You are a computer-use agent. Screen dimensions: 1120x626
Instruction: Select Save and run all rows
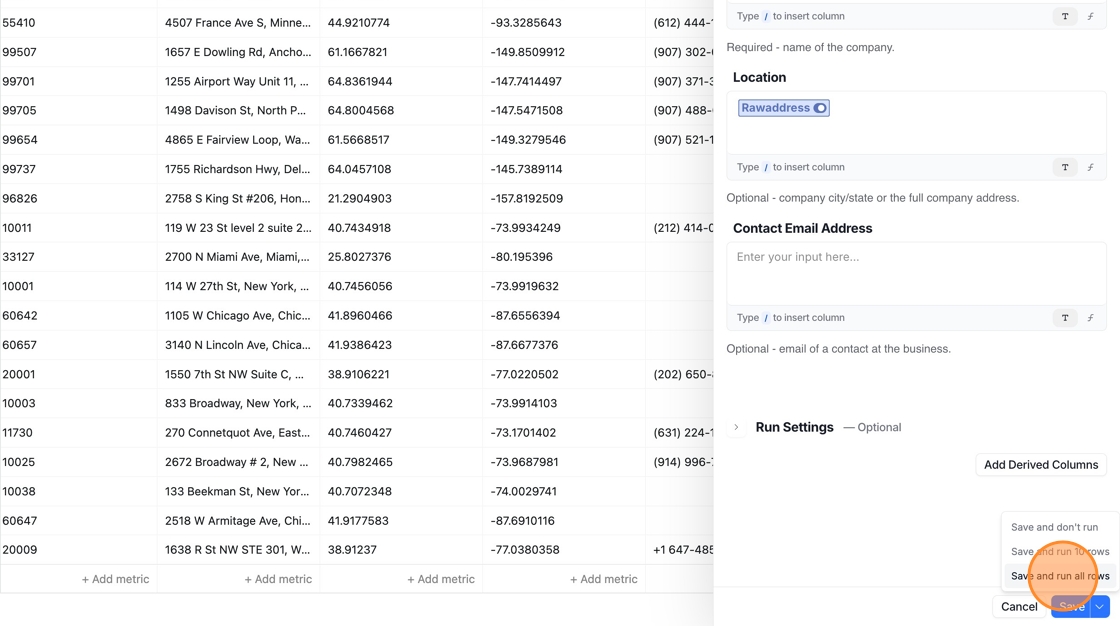click(x=1060, y=576)
